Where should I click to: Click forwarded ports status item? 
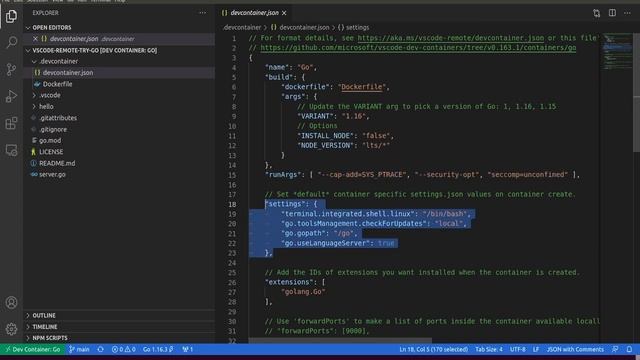coord(187,349)
